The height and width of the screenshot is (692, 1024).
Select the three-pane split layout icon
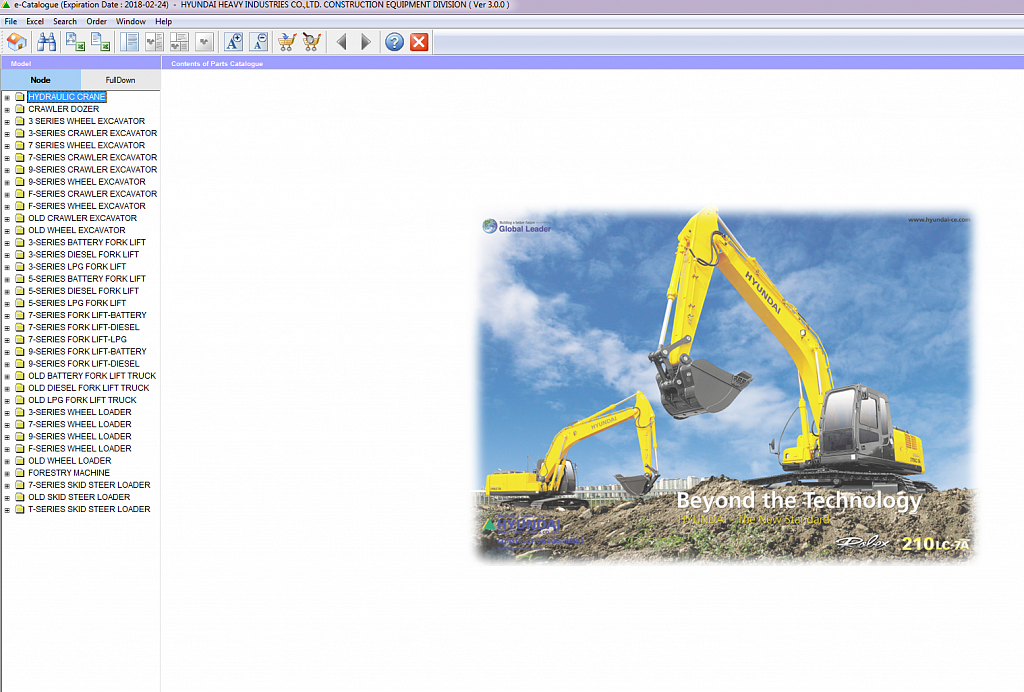(179, 42)
